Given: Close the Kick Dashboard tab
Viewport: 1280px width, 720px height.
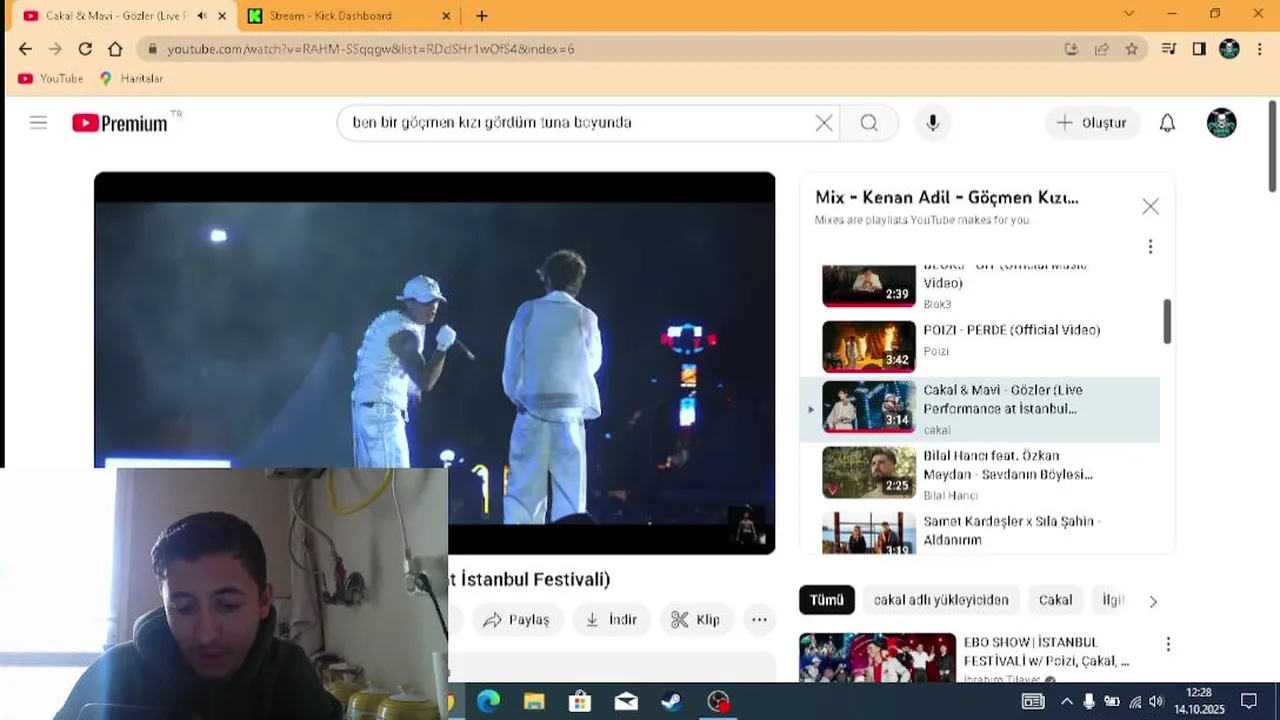Looking at the screenshot, I should coord(447,16).
